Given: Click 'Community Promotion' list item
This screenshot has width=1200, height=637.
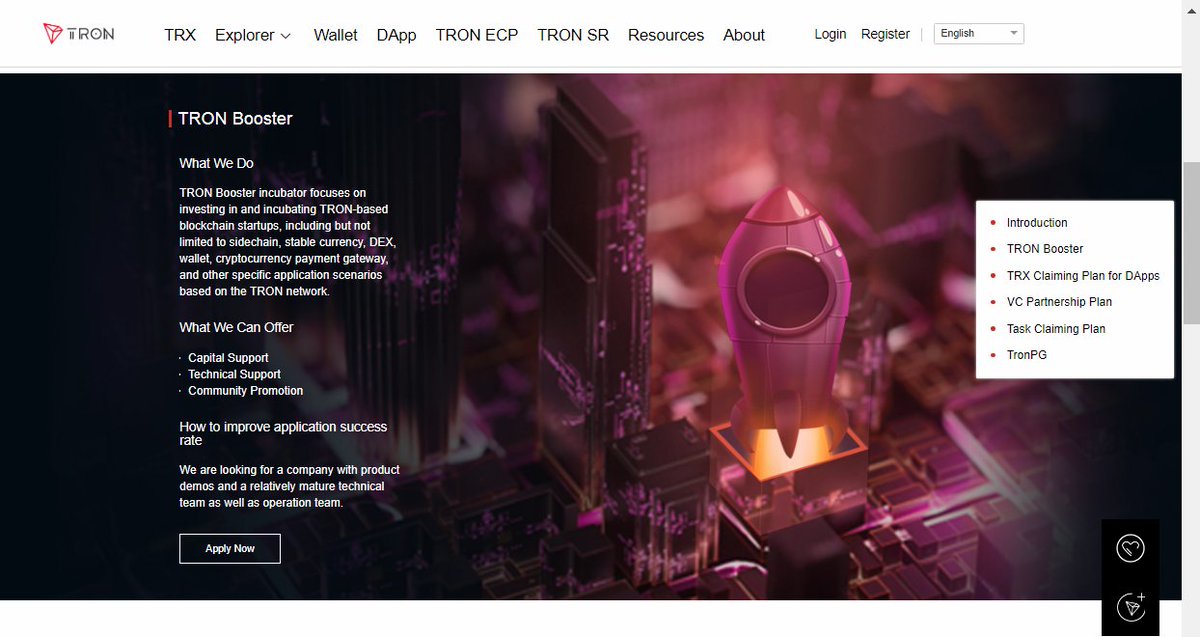Looking at the screenshot, I should (245, 391).
